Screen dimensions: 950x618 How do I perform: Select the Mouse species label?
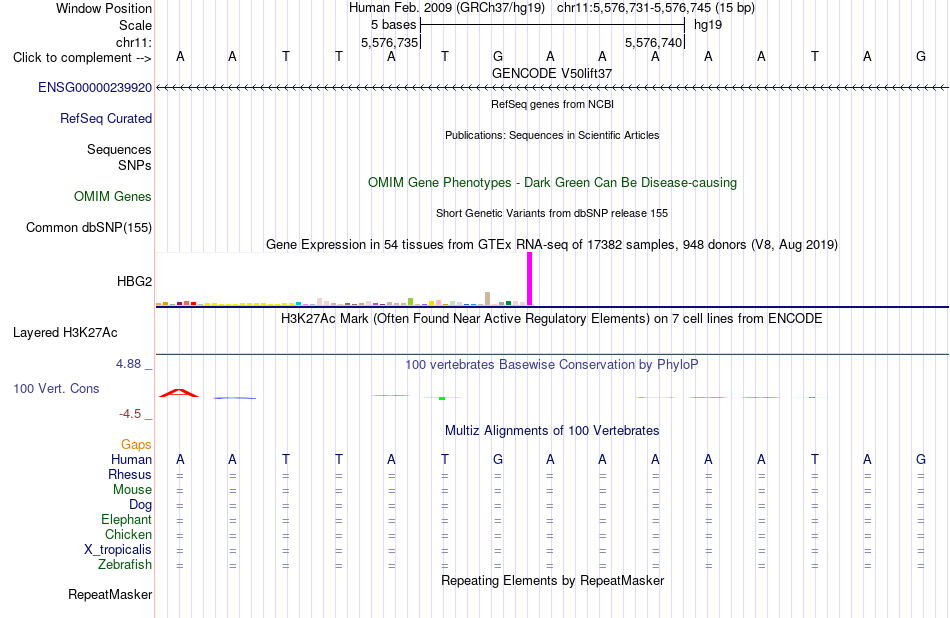coord(133,490)
